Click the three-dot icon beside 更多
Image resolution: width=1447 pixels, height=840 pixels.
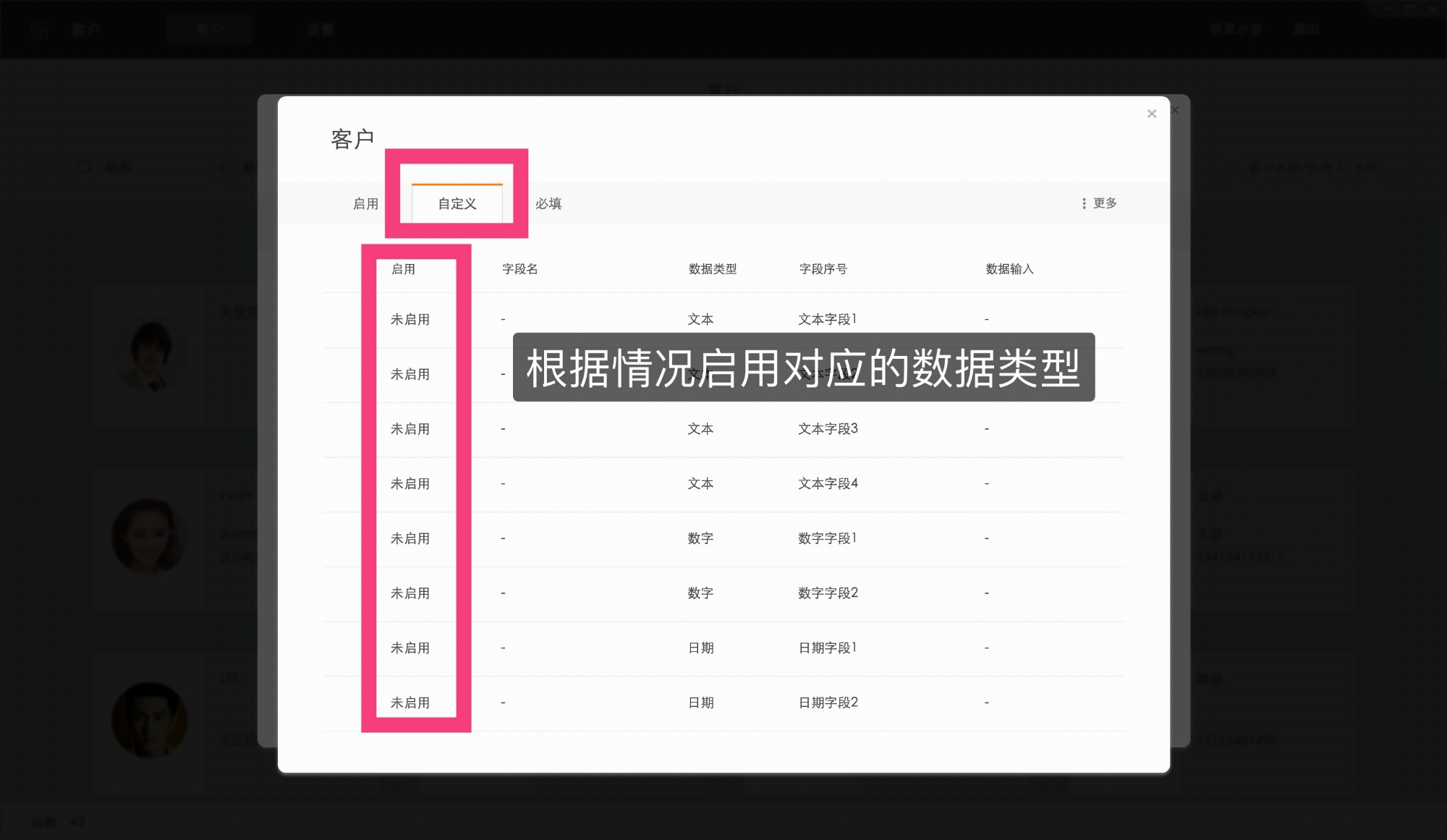pyautogui.click(x=1083, y=203)
